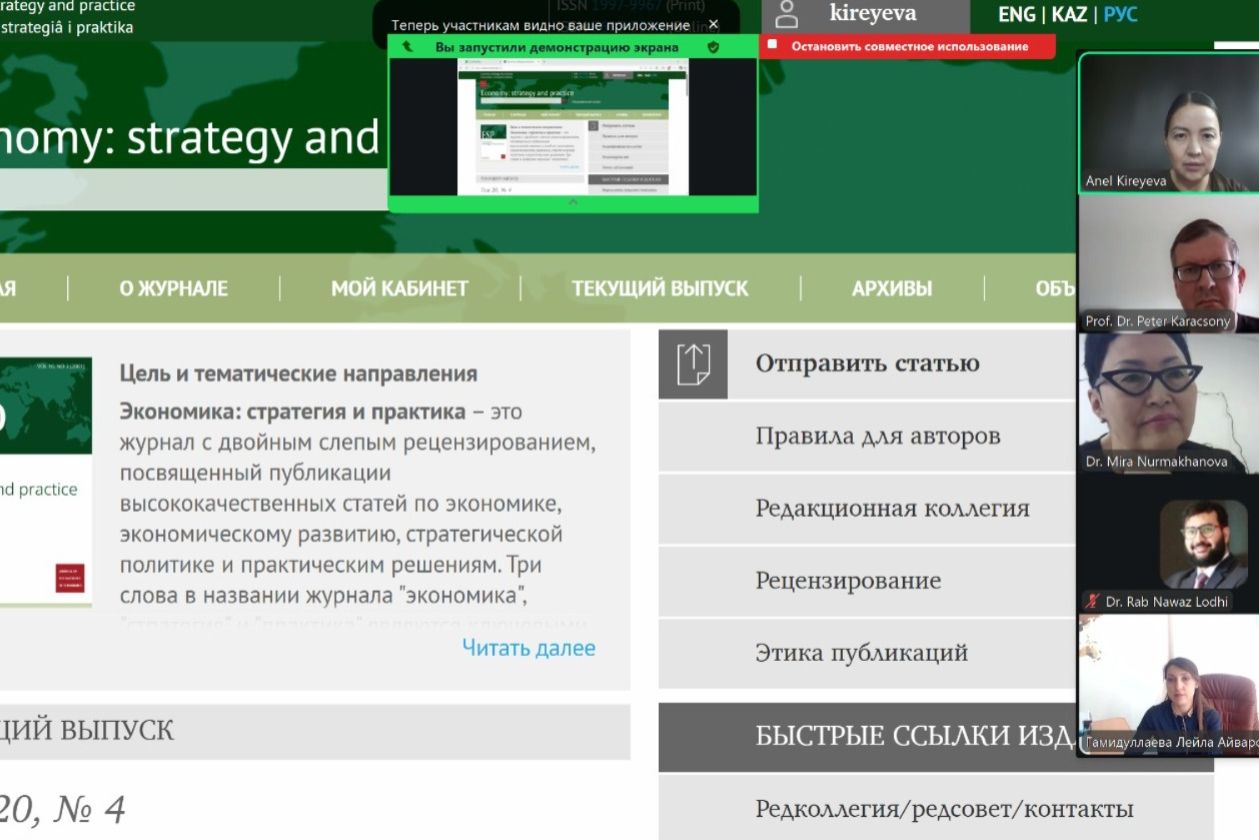Click the journal cover thumbnail image
The width and height of the screenshot is (1259, 840).
click(45, 480)
